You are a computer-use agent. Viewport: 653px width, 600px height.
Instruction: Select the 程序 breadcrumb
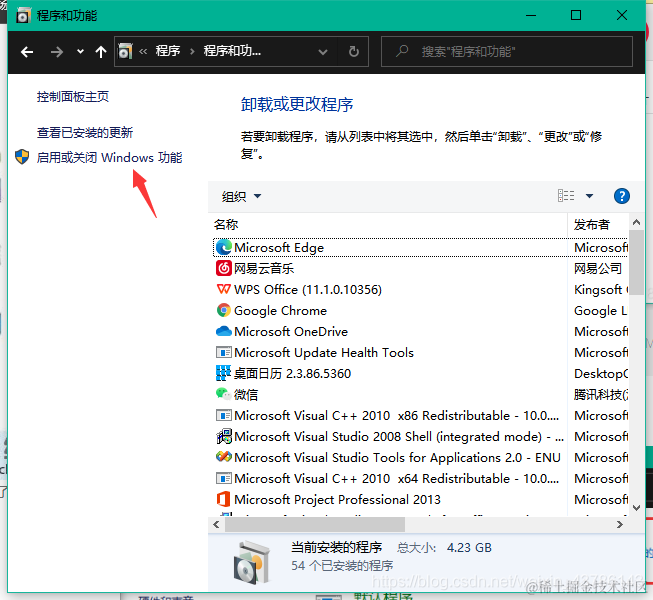[168, 51]
